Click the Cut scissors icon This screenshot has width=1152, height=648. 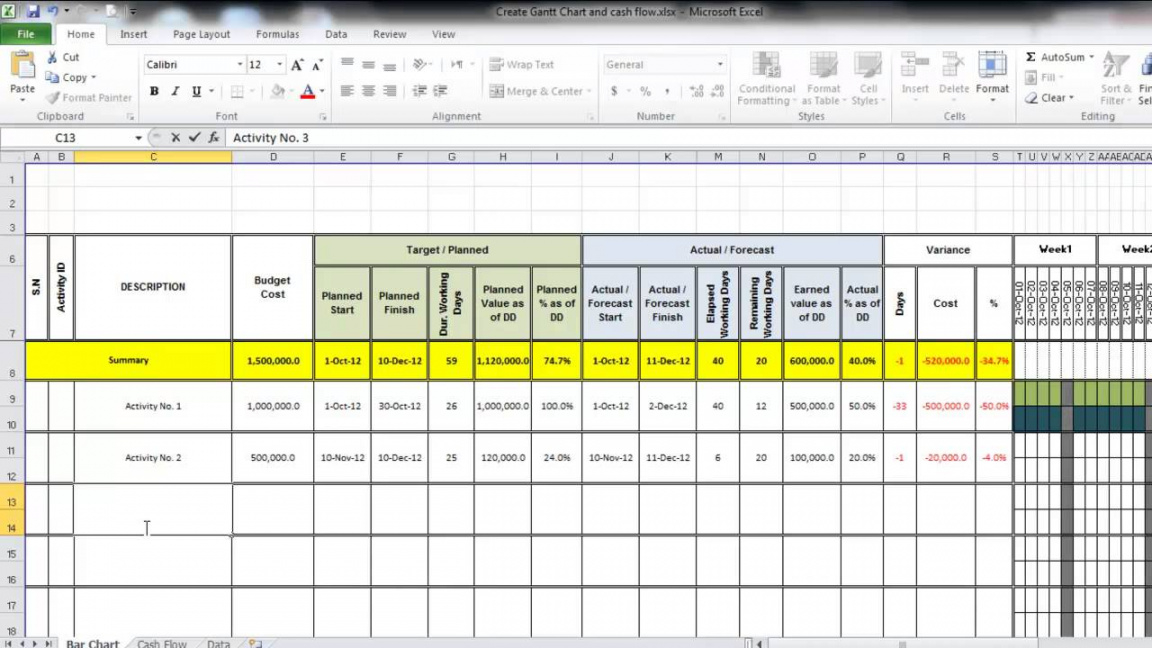click(52, 58)
